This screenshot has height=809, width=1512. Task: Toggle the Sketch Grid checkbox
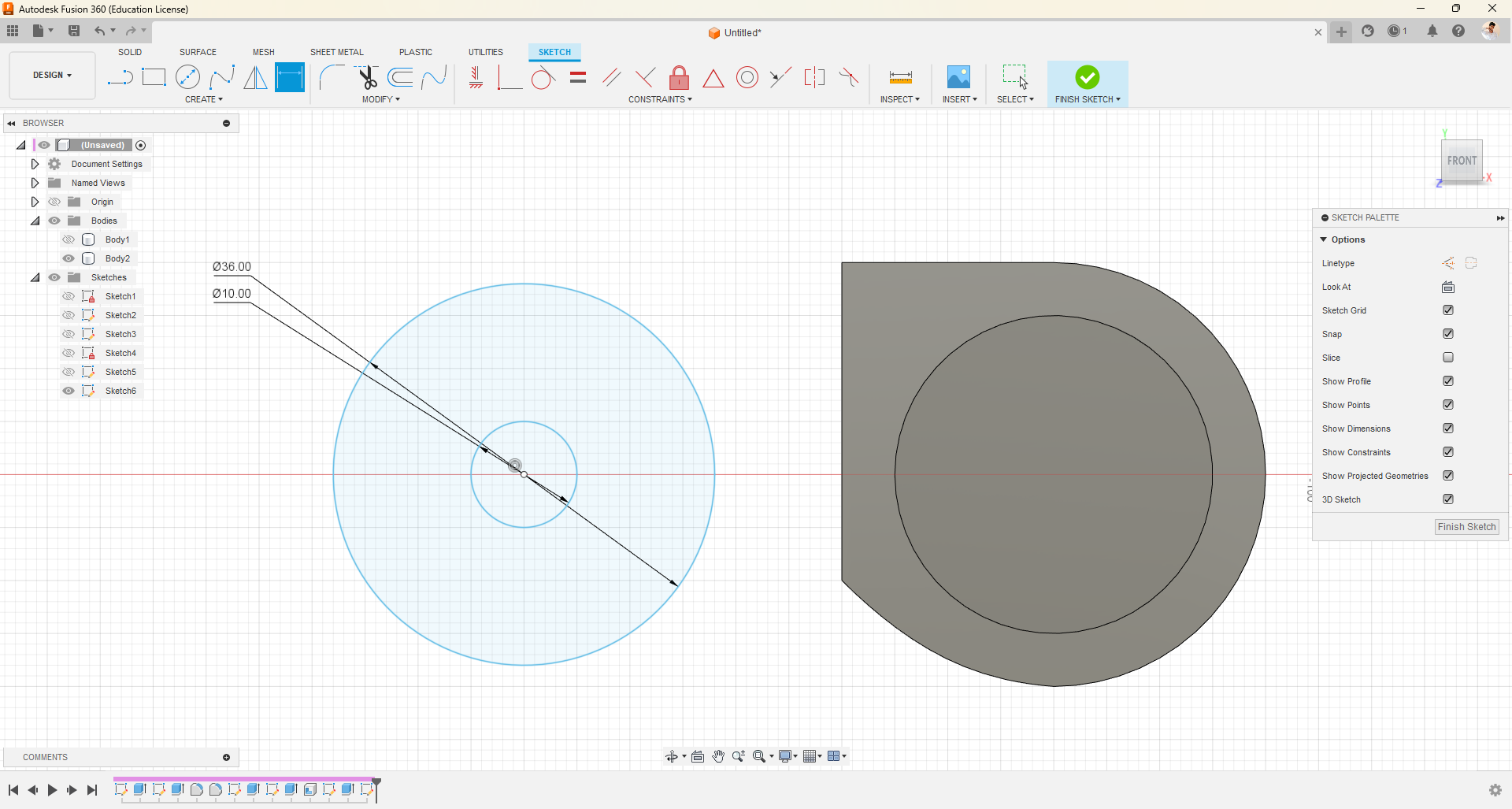click(x=1448, y=310)
